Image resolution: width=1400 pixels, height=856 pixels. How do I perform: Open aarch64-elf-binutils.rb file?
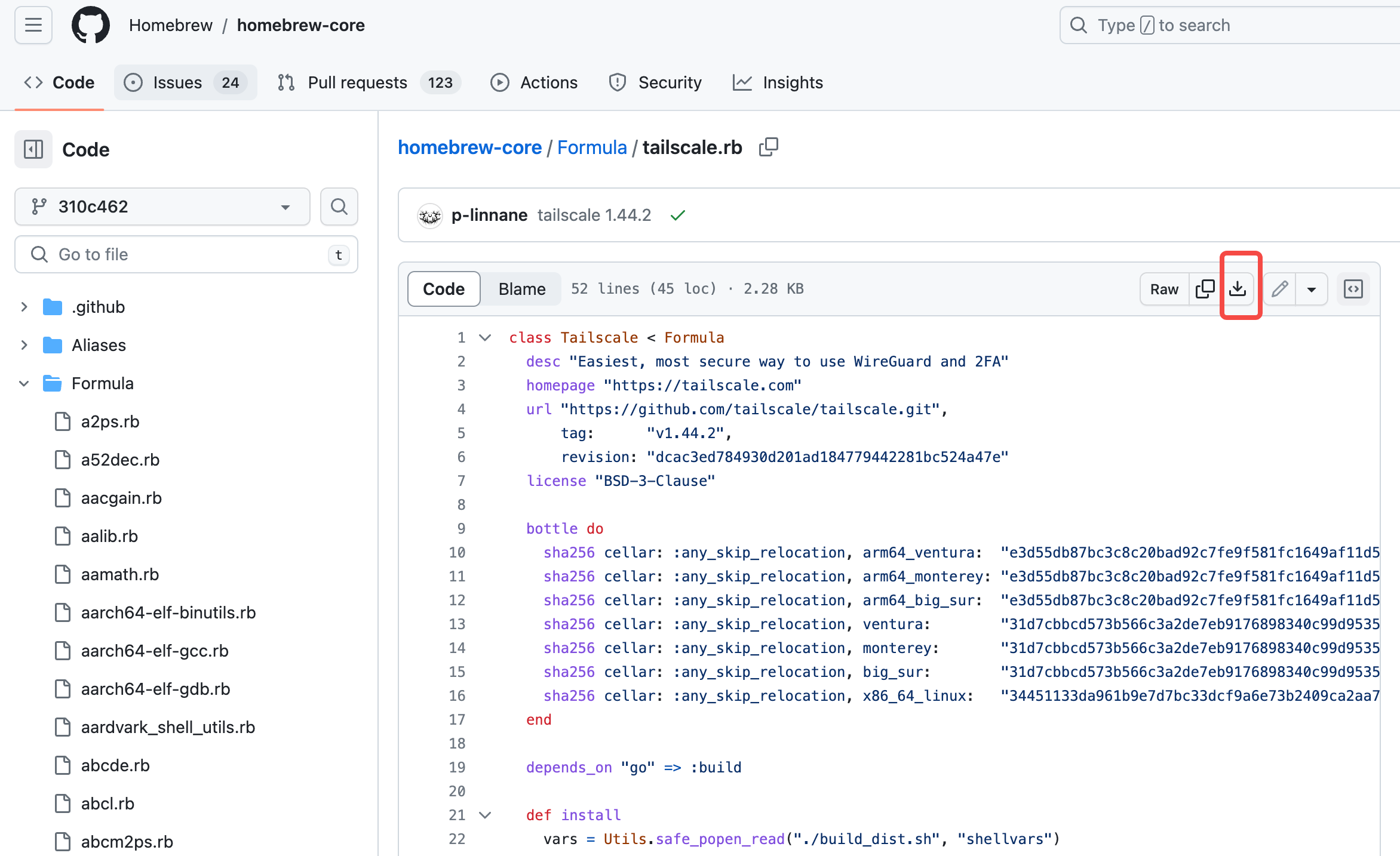point(168,612)
